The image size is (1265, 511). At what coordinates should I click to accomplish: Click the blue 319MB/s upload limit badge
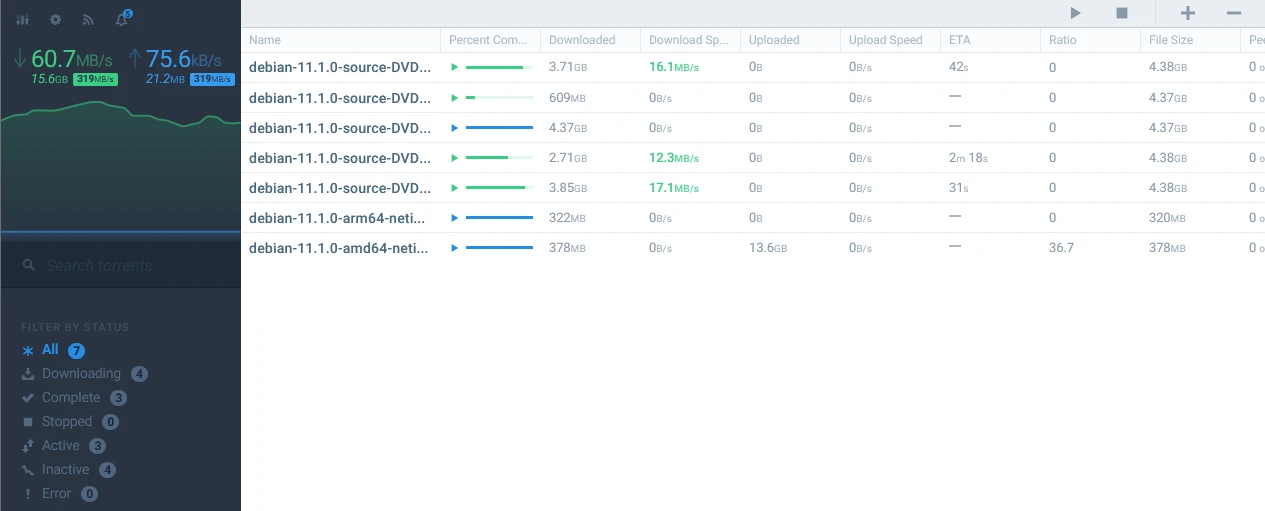[x=212, y=79]
